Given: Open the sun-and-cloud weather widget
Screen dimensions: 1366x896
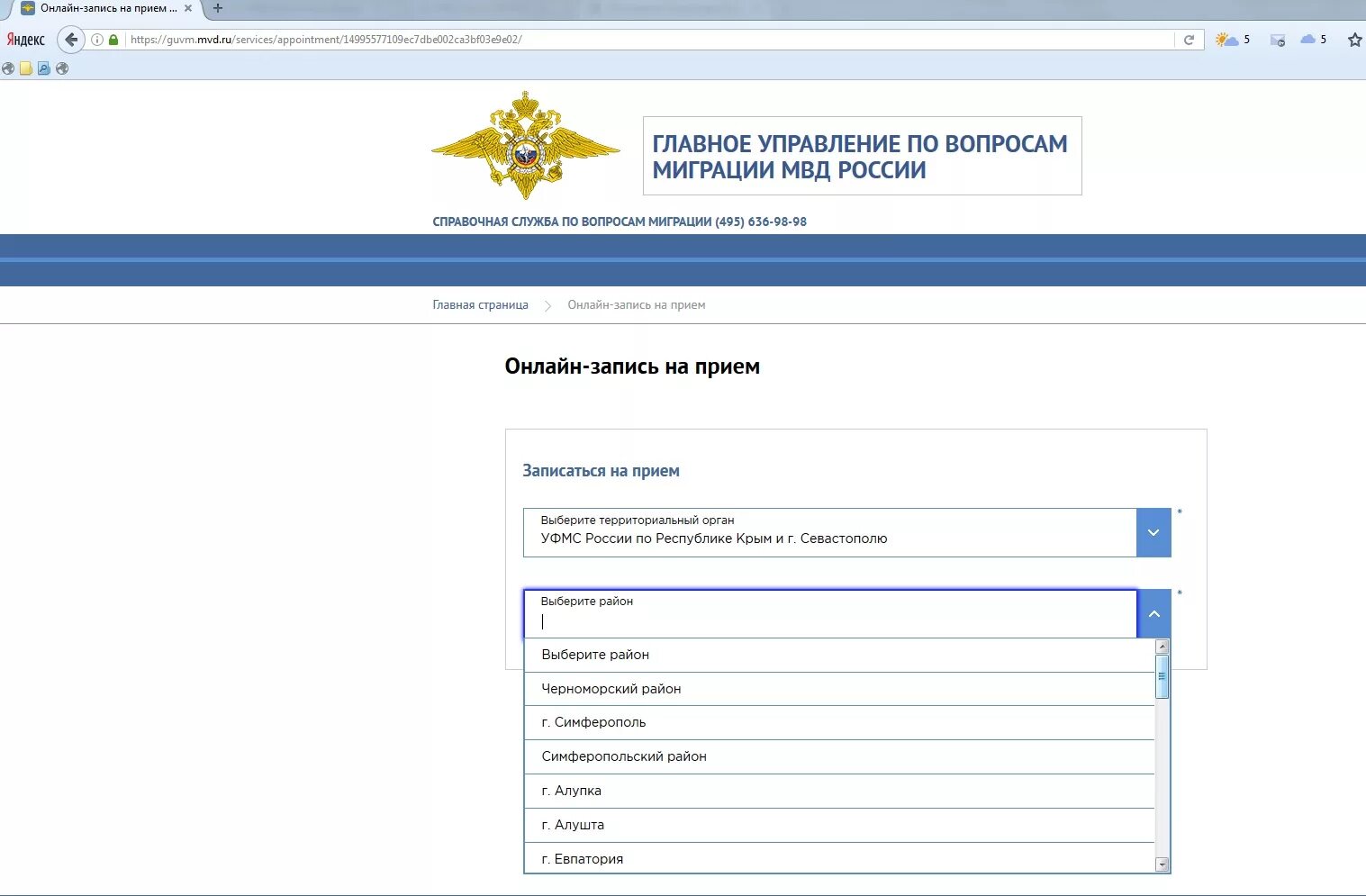Looking at the screenshot, I should 1233,40.
